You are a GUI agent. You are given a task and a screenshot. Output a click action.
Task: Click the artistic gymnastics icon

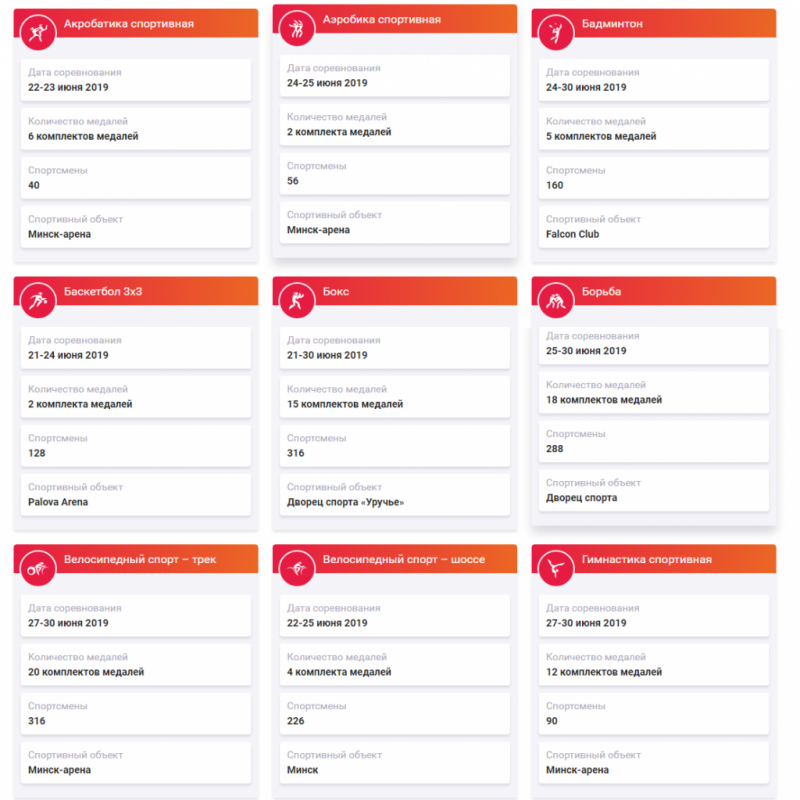pyautogui.click(x=556, y=568)
